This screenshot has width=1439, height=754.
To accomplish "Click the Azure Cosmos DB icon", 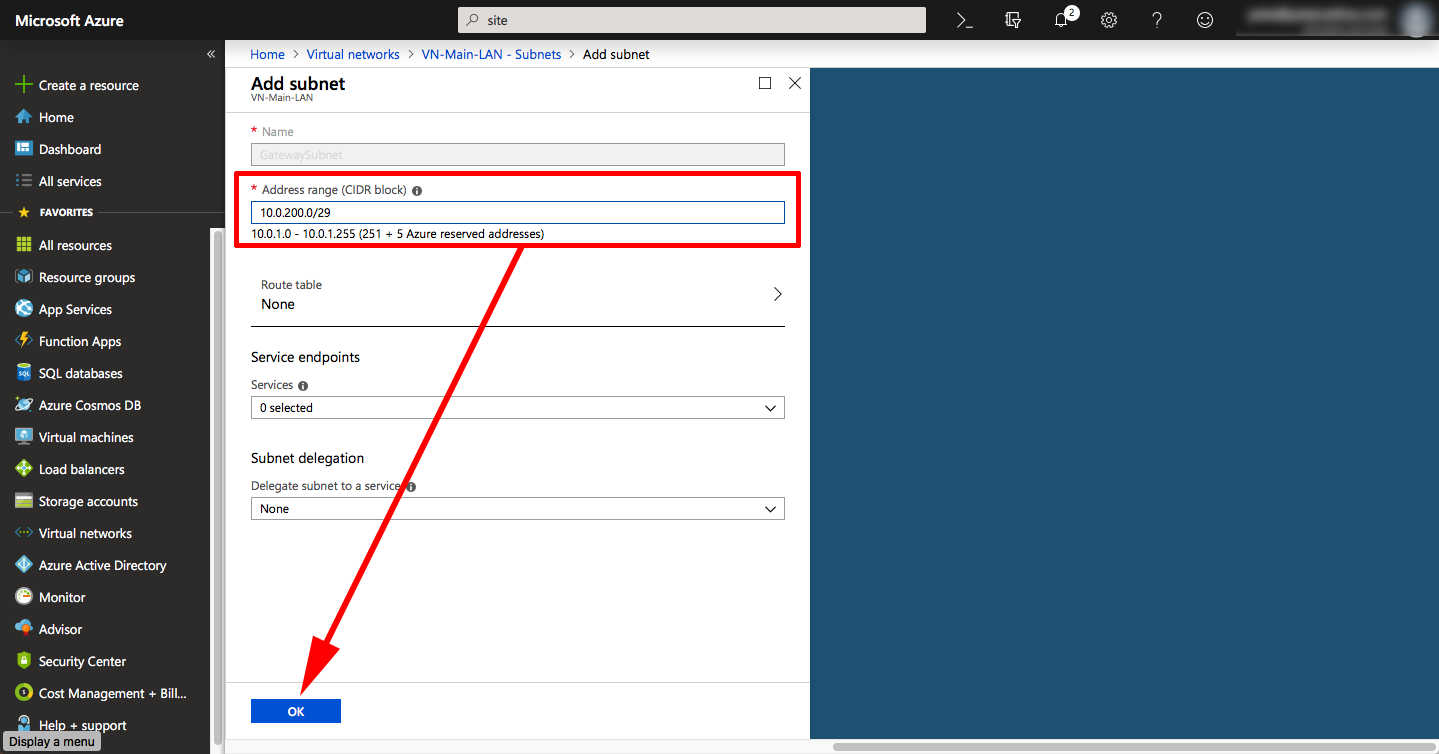I will (24, 405).
